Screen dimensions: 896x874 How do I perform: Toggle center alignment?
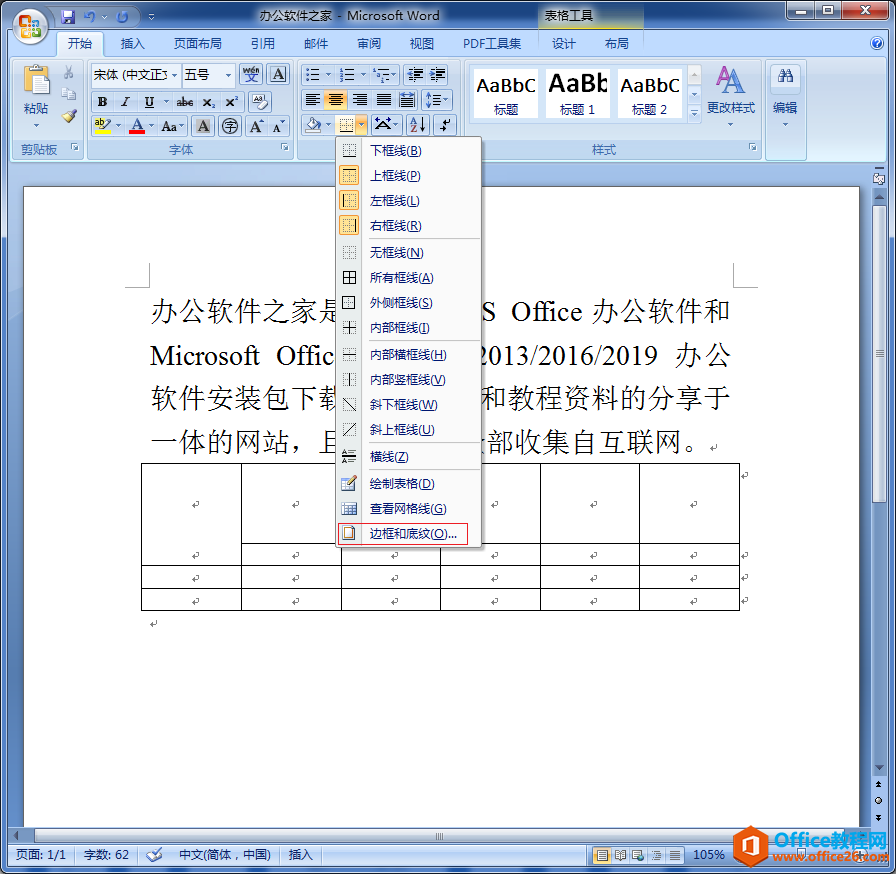tap(335, 101)
